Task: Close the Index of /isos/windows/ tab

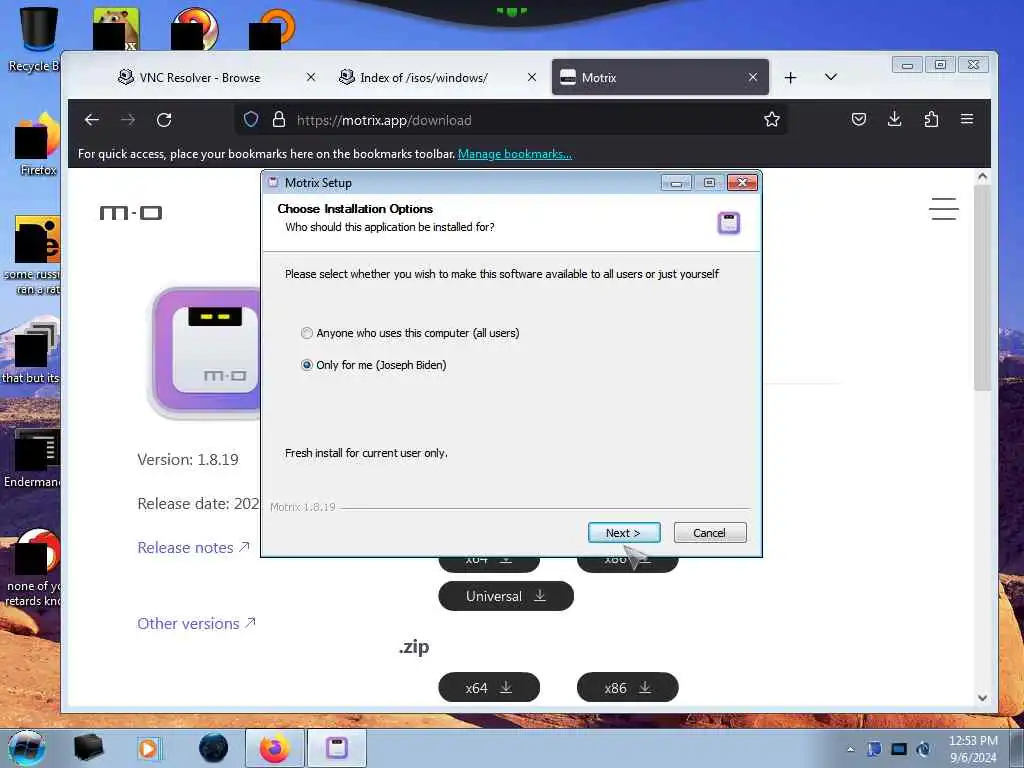Action: [532, 77]
